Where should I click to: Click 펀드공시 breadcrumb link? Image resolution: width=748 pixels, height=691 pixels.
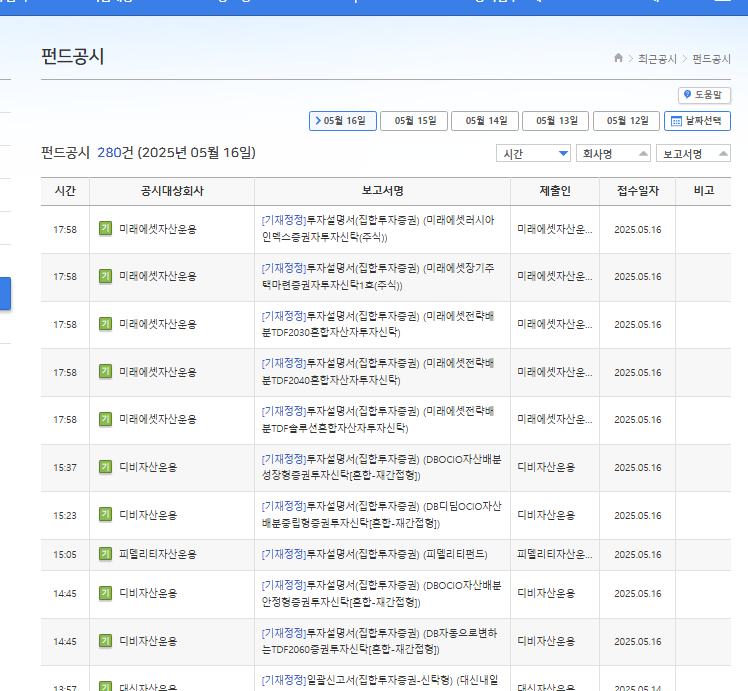(711, 59)
